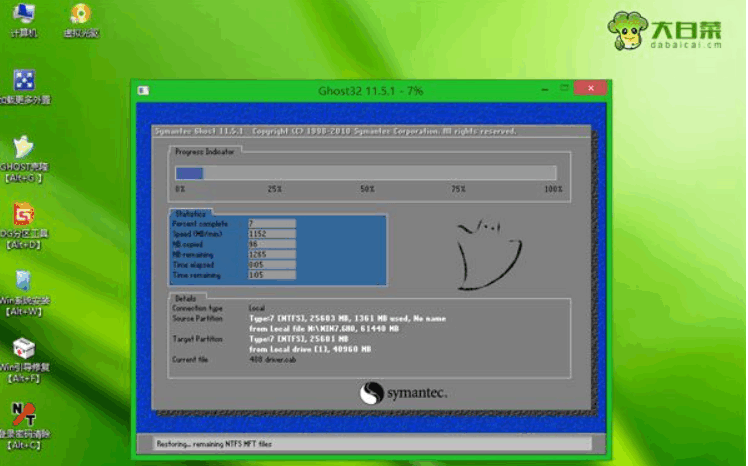Screen dimensions: 748x466
Task: Click the "Connection type" label
Action: click(x=197, y=309)
